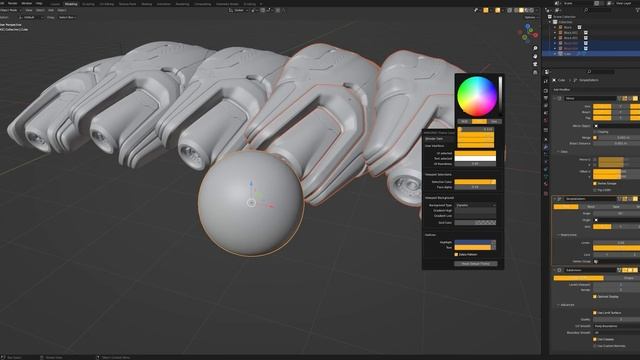The width and height of the screenshot is (640, 360).
Task: Open the View Layer properties tab
Action: 546,105
